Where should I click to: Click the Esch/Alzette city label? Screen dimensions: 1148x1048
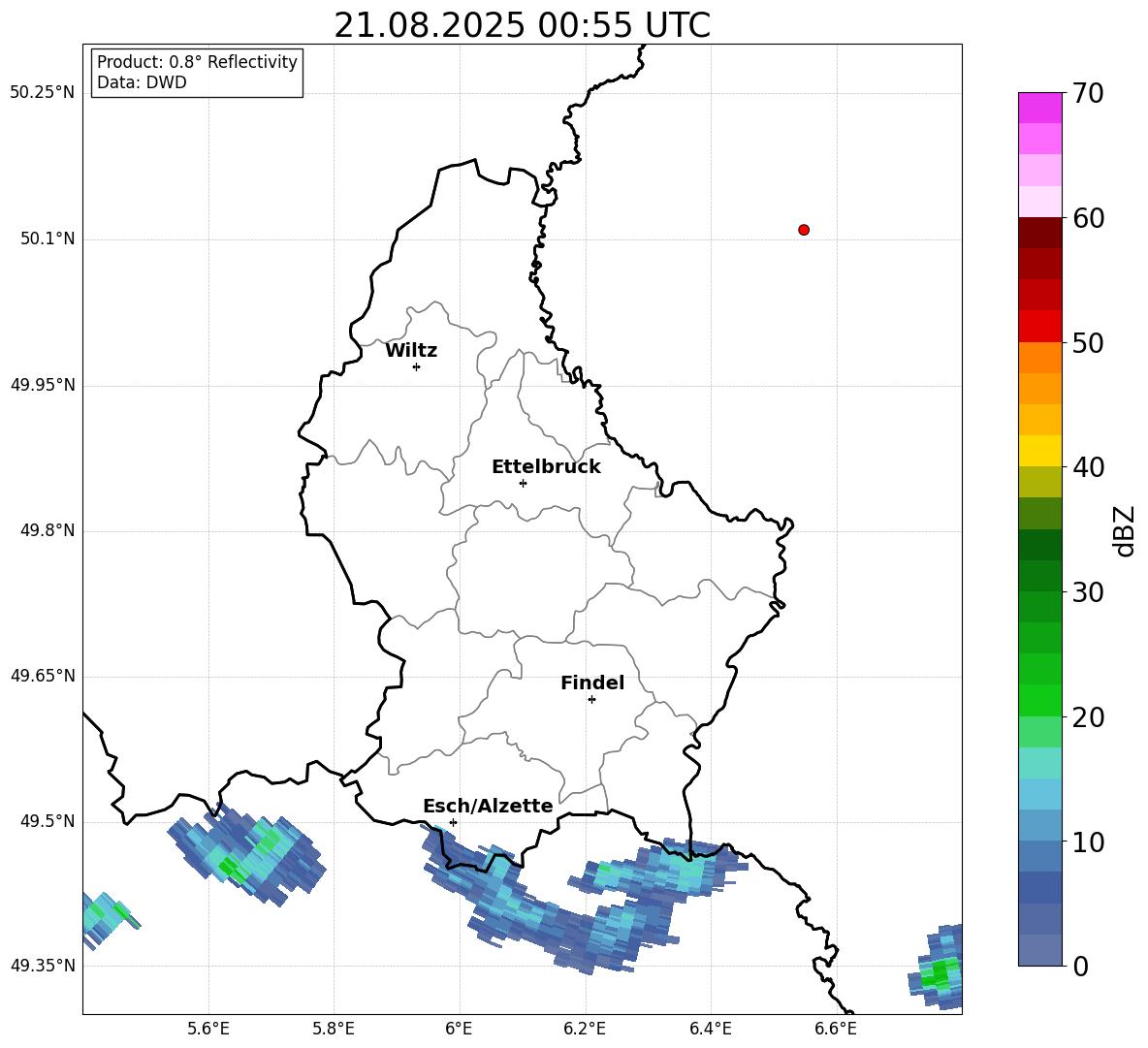coord(488,806)
